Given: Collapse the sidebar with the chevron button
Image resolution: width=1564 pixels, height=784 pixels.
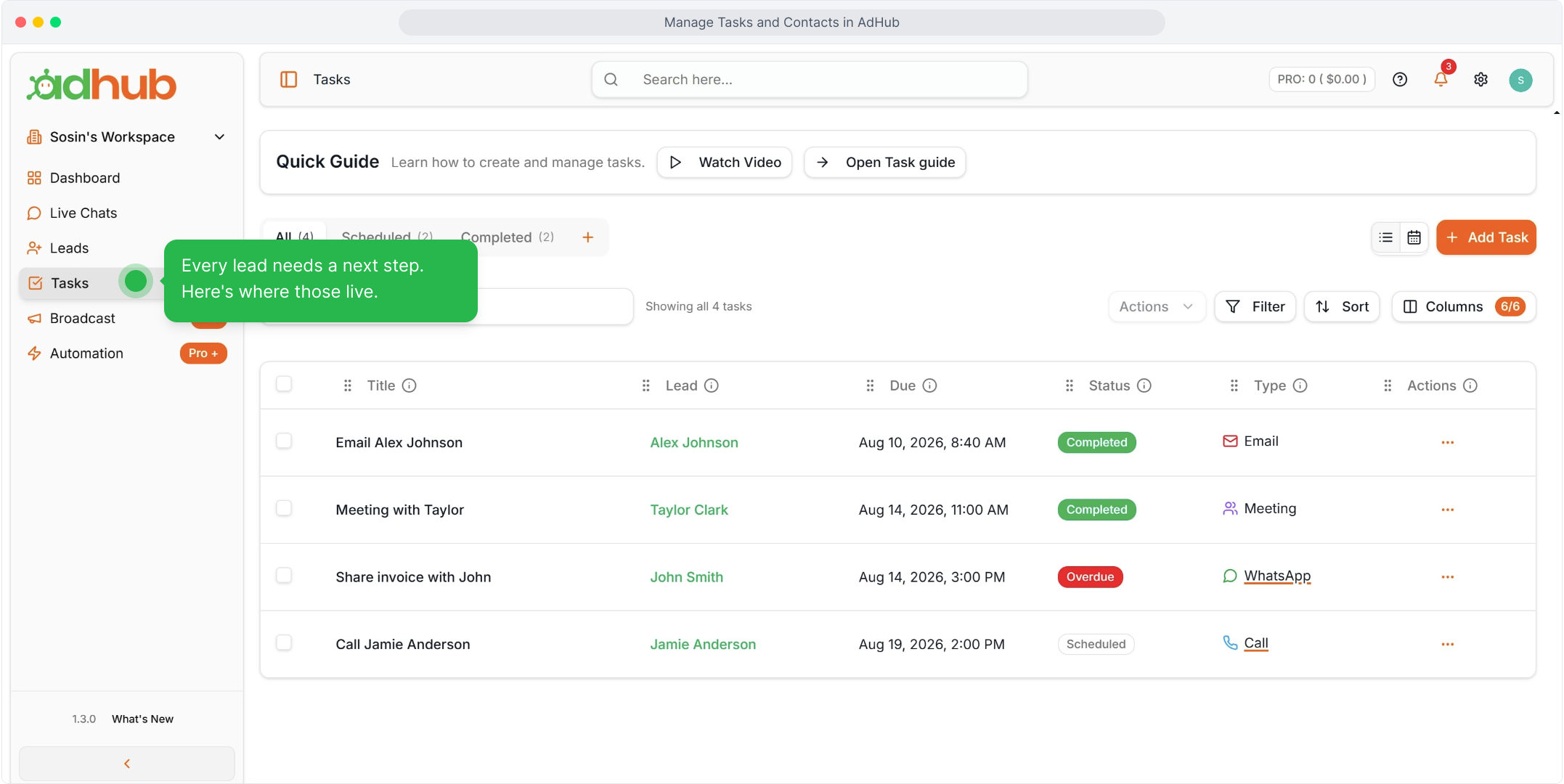Looking at the screenshot, I should (127, 764).
